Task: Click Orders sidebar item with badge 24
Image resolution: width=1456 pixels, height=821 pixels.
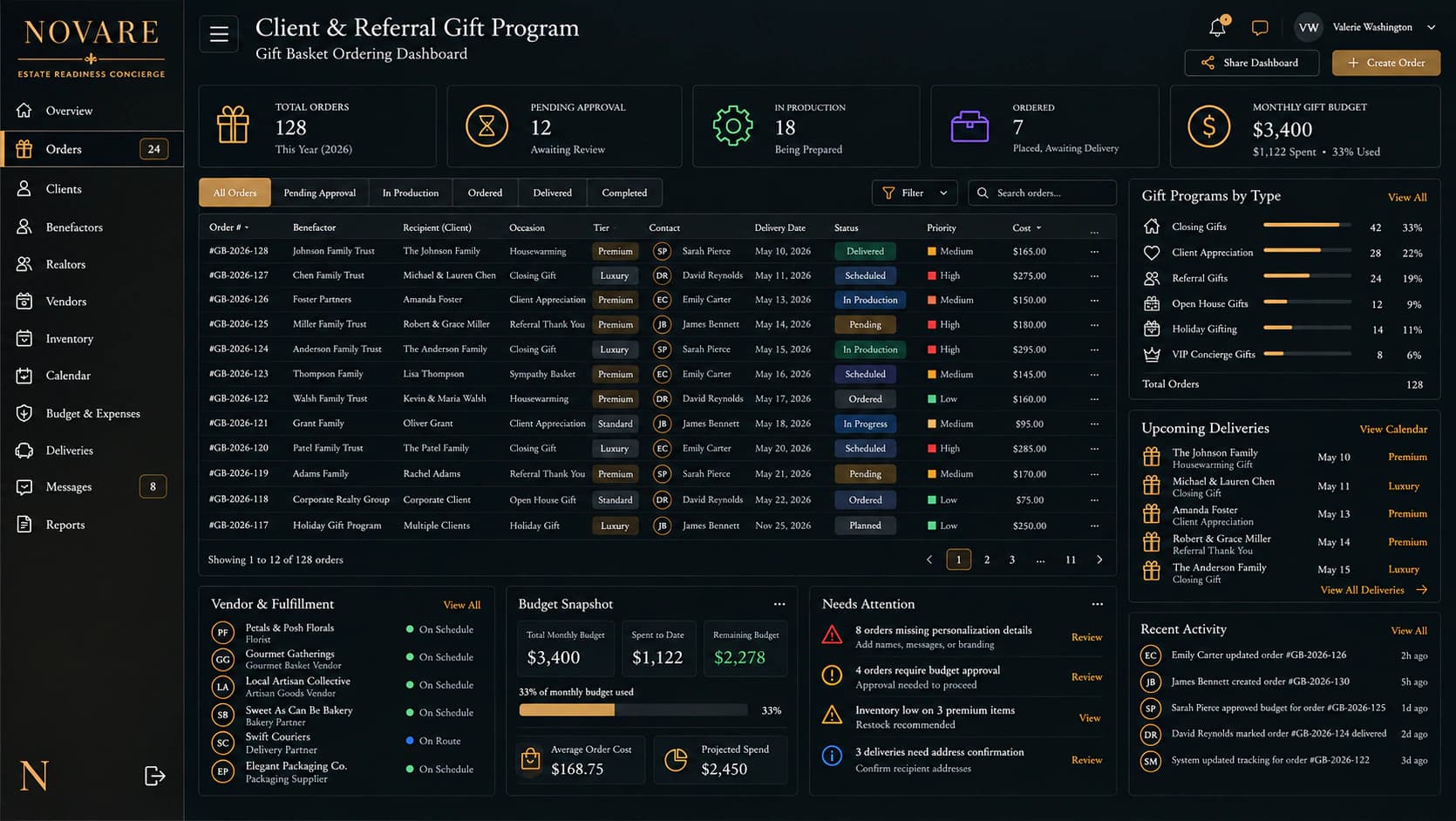Action: 92,149
